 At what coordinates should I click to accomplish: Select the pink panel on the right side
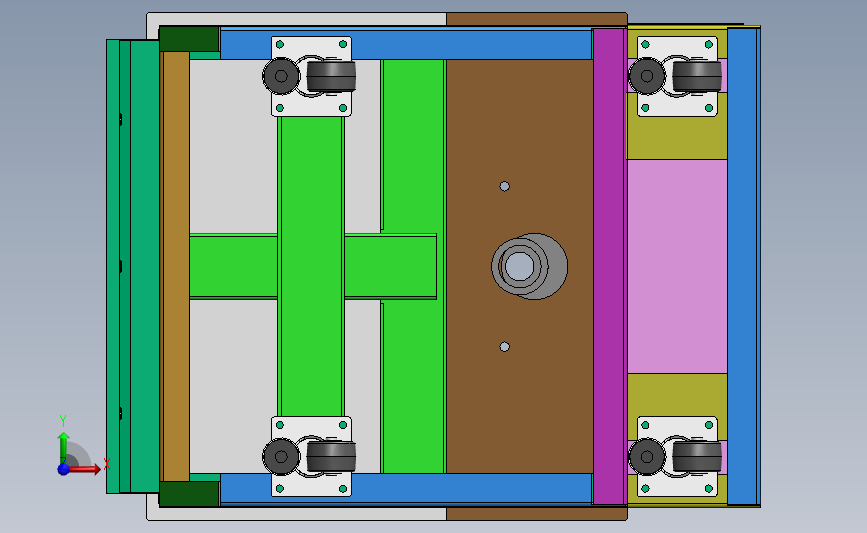pyautogui.click(x=677, y=266)
